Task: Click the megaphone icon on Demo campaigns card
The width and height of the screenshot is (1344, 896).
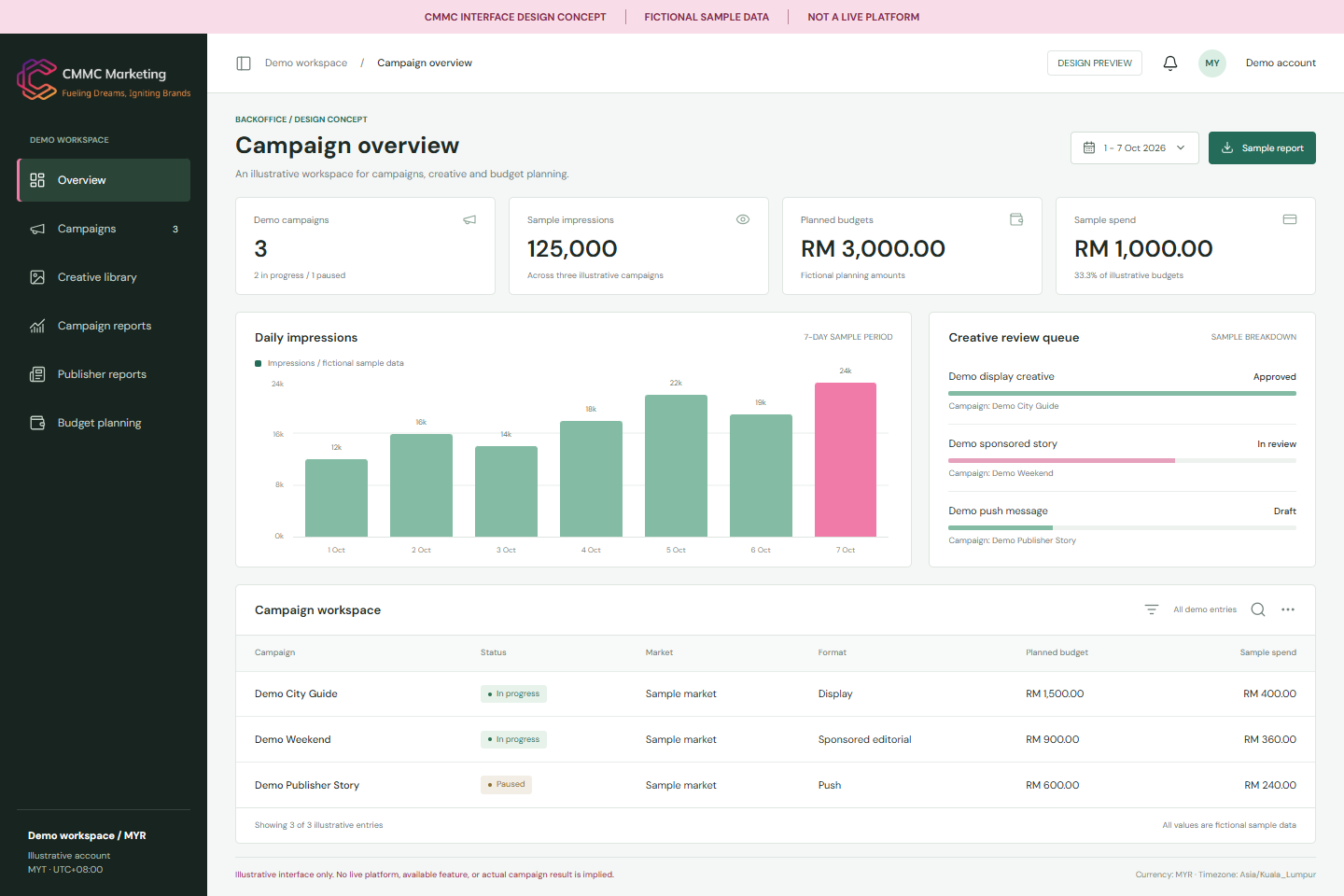Action: [469, 219]
